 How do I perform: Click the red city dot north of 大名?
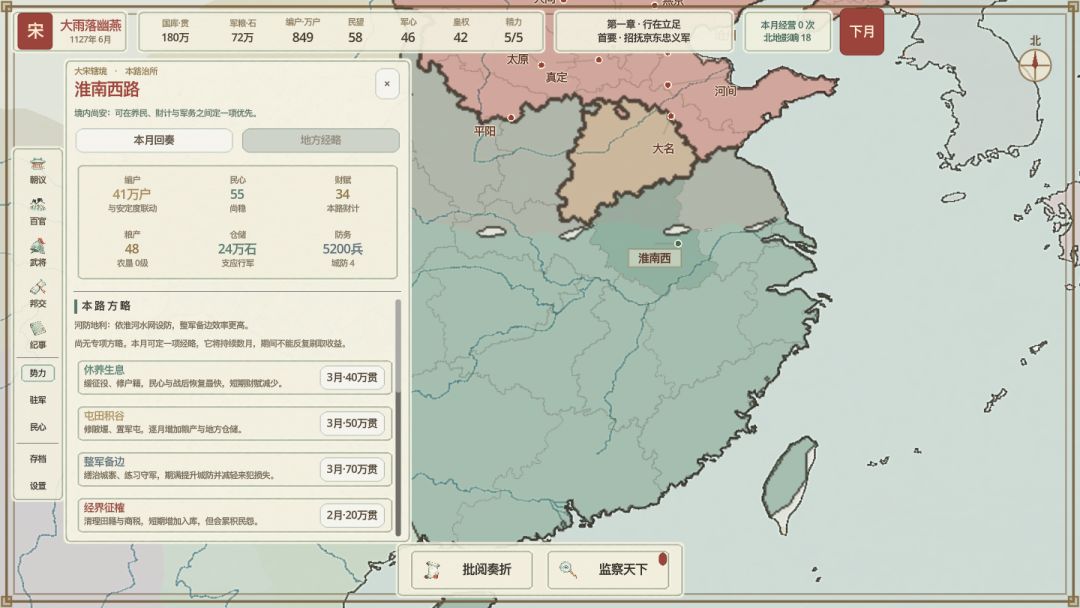[x=671, y=116]
